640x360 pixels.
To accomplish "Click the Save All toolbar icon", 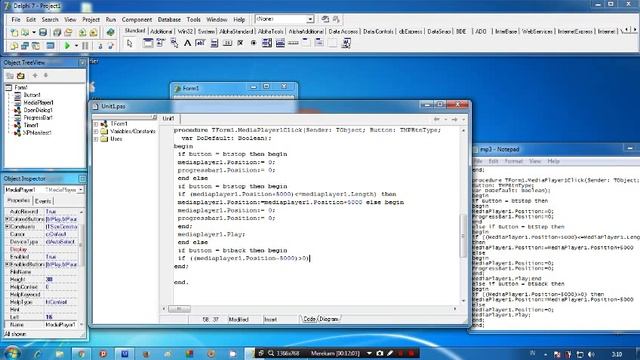I will (57, 32).
